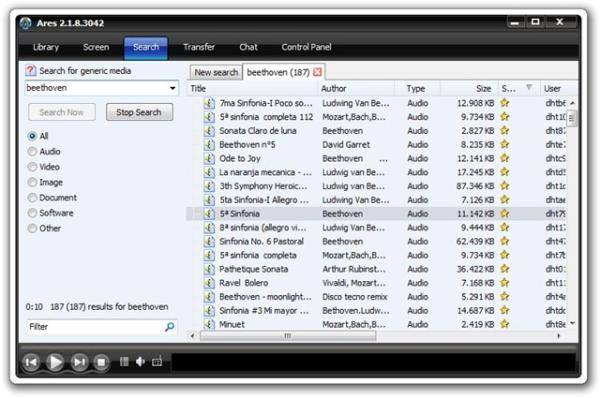
Task: Switch to the New search tab
Action: coord(216,72)
